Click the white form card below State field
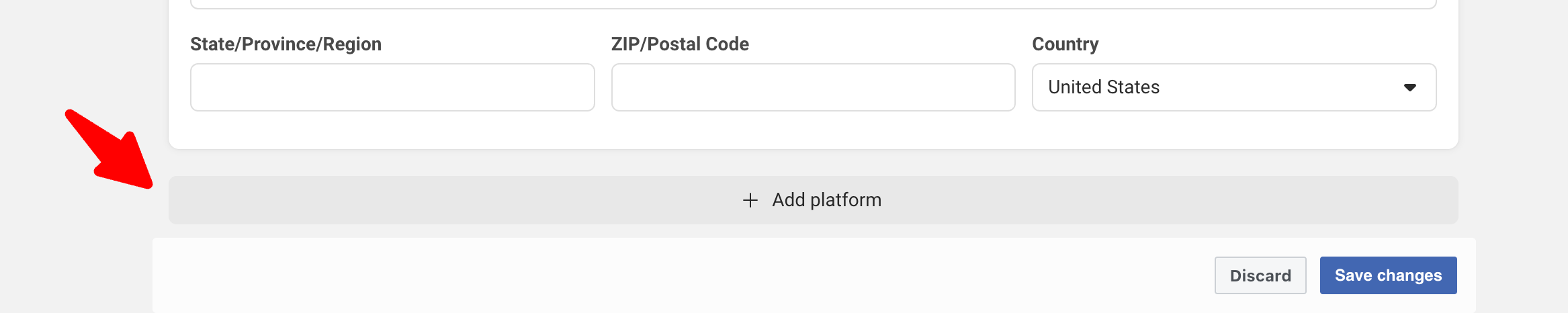 point(392,131)
